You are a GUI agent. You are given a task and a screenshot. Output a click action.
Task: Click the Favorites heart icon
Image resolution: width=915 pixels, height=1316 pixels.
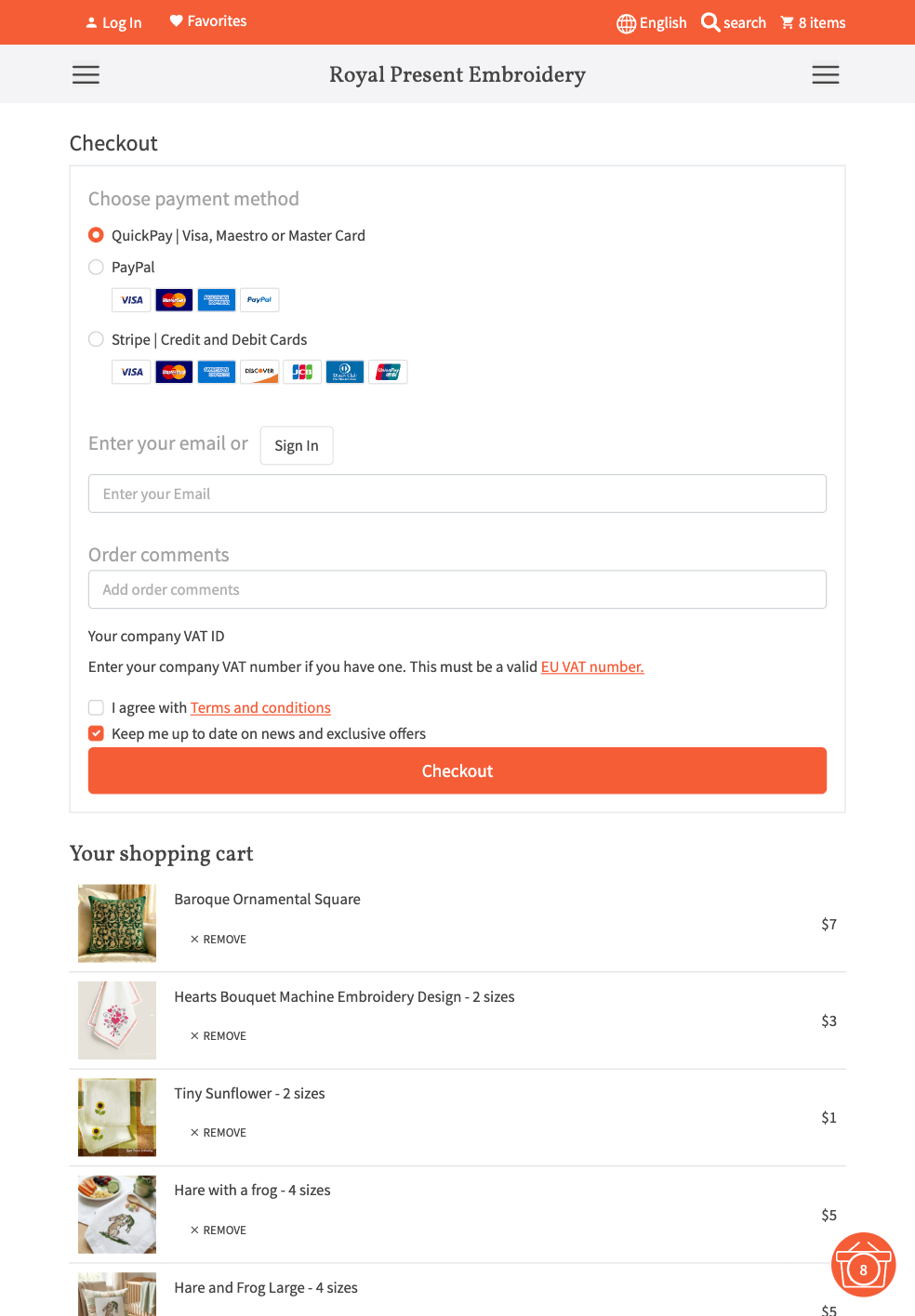pos(176,20)
